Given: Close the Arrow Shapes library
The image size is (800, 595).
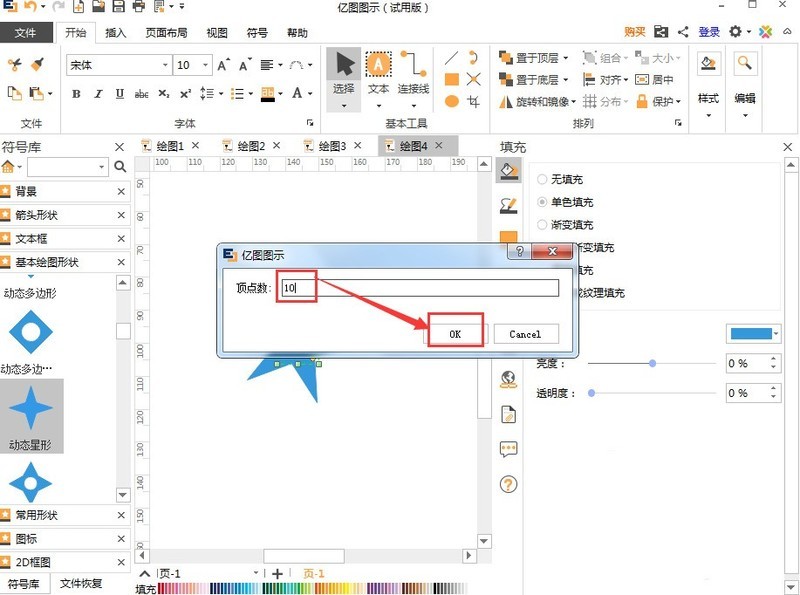Looking at the screenshot, I should tap(121, 215).
